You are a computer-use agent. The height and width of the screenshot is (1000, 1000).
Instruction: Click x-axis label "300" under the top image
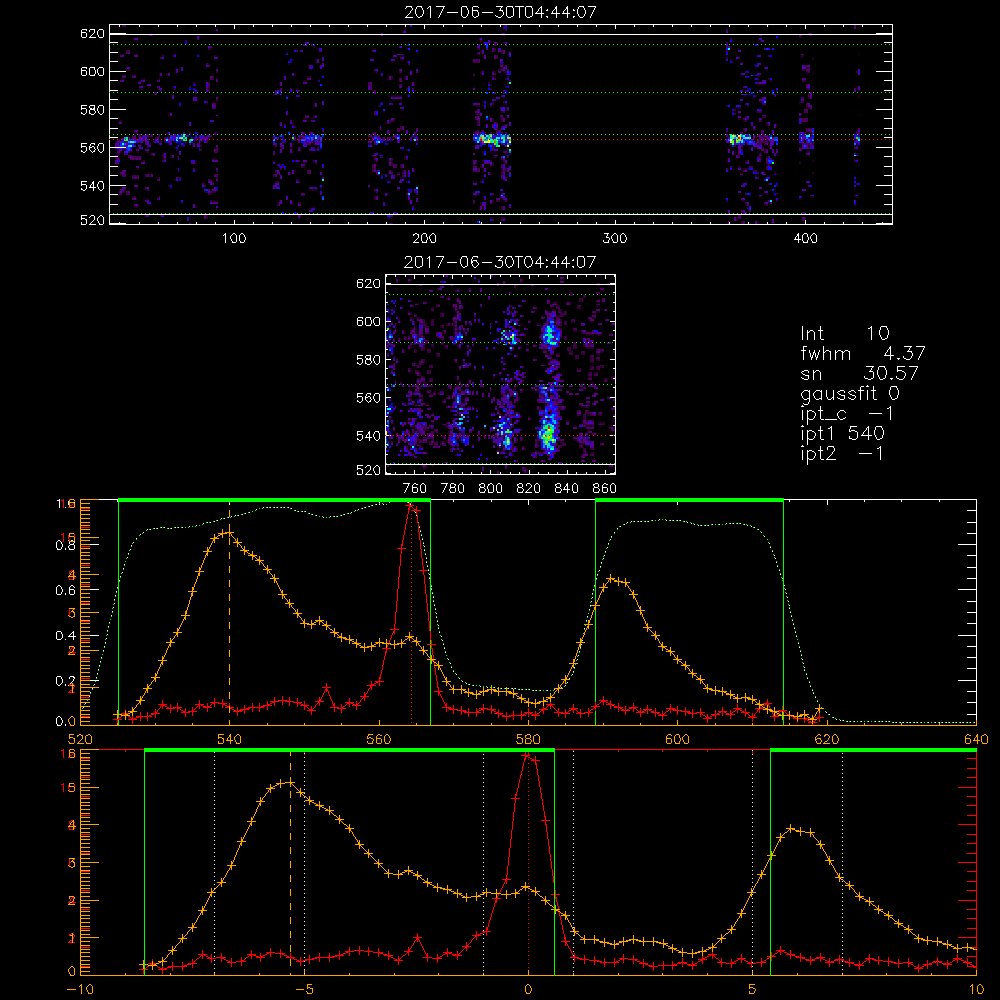pos(615,239)
